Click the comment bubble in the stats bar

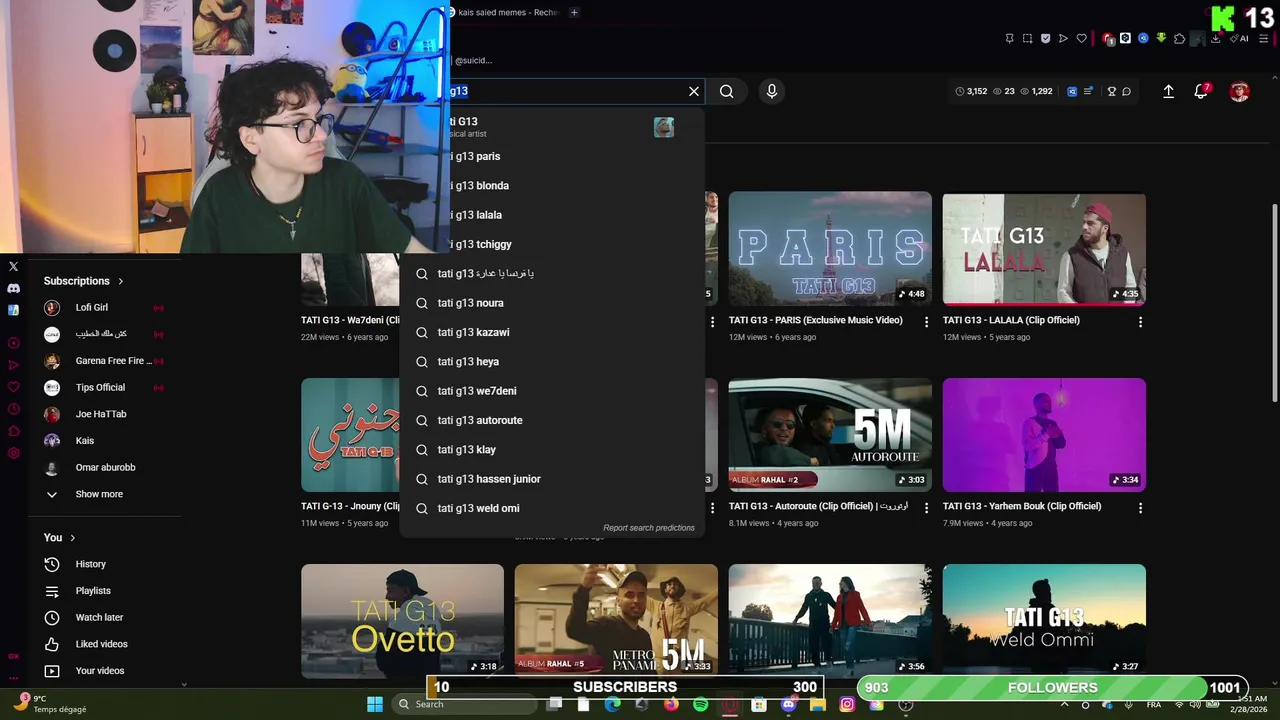click(x=1126, y=91)
